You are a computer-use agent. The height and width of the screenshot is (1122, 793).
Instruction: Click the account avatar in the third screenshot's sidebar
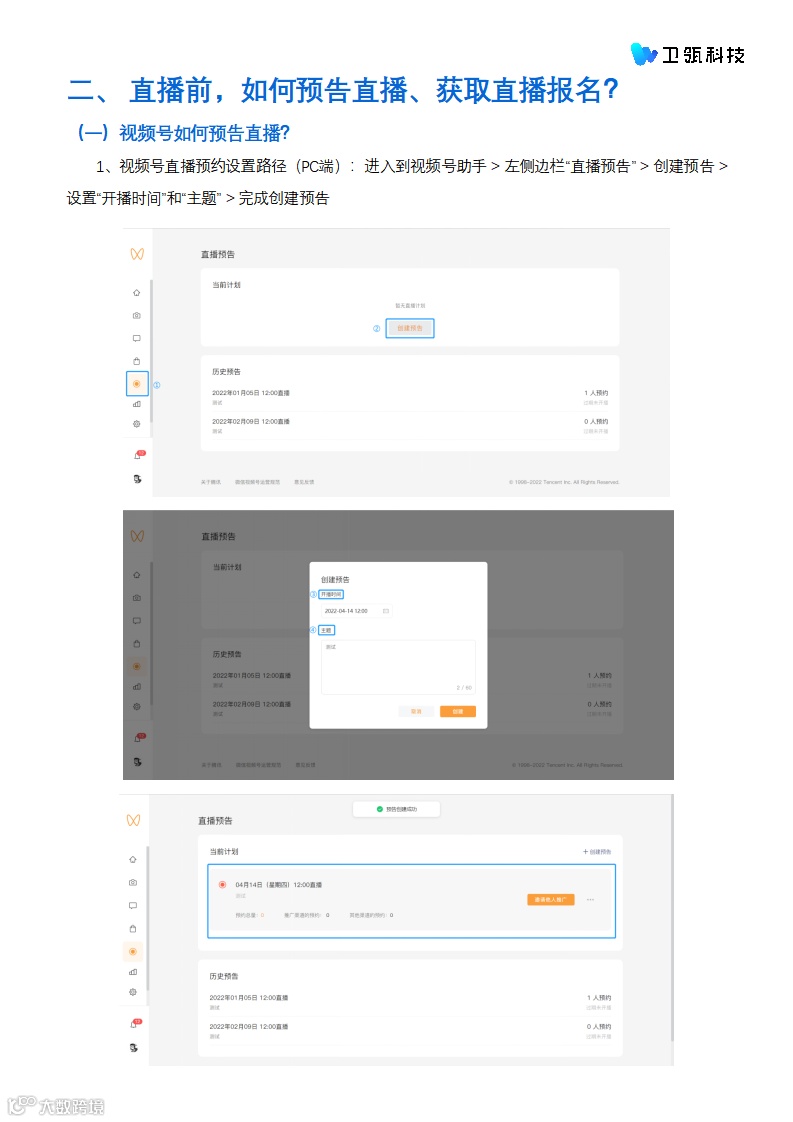[x=133, y=1048]
